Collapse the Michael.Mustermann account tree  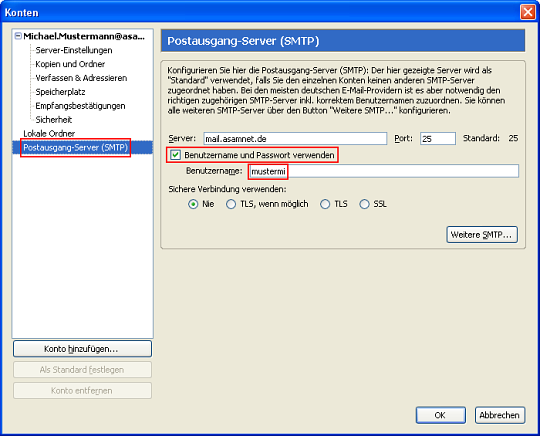18,36
